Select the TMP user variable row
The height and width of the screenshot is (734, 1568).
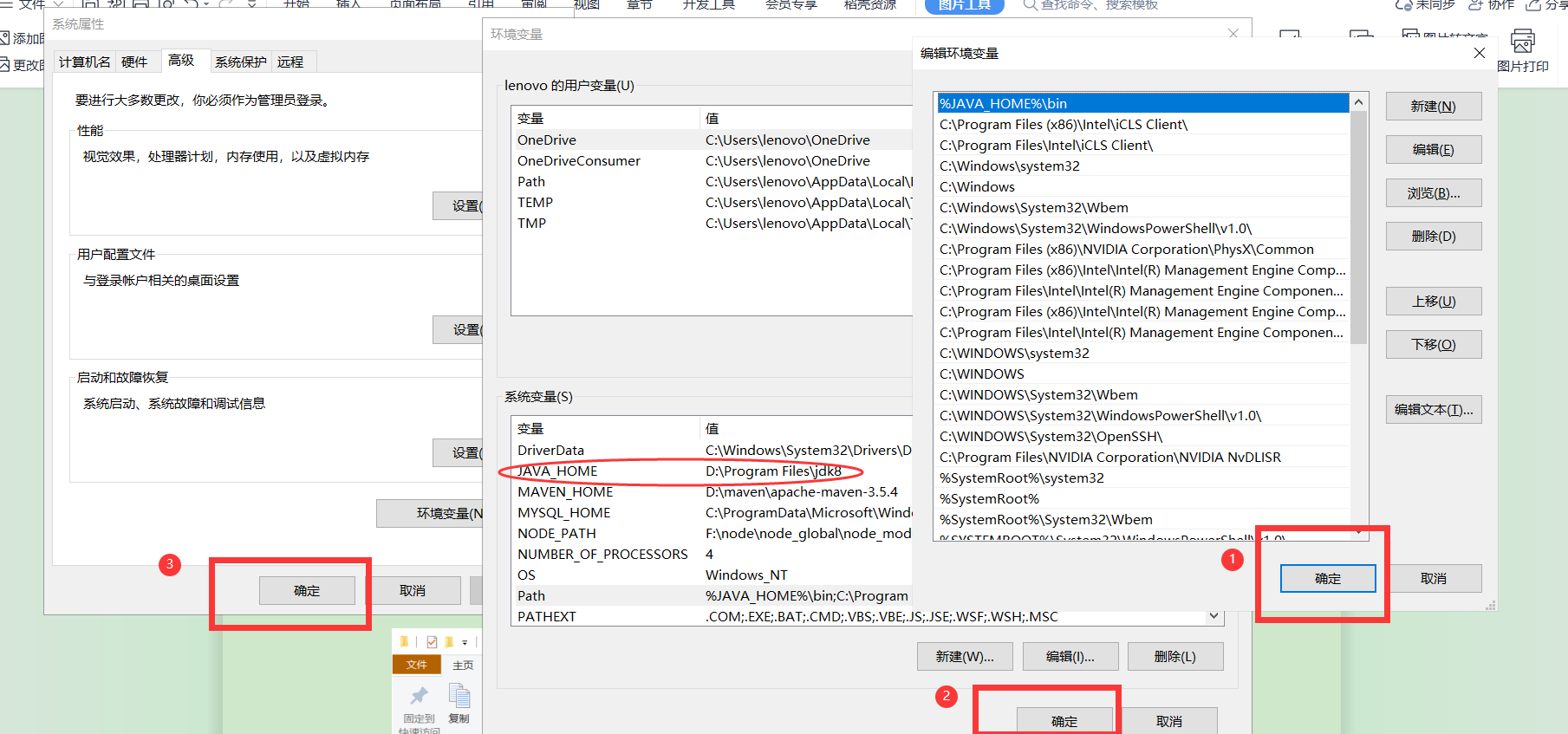pos(712,223)
